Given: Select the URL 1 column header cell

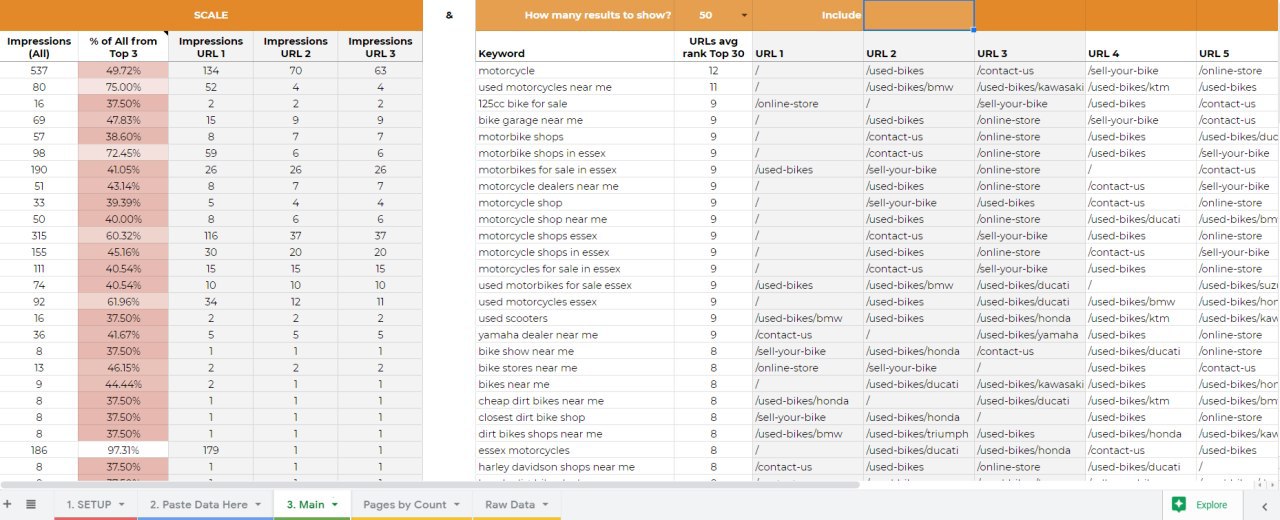Looking at the screenshot, I should coord(808,47).
